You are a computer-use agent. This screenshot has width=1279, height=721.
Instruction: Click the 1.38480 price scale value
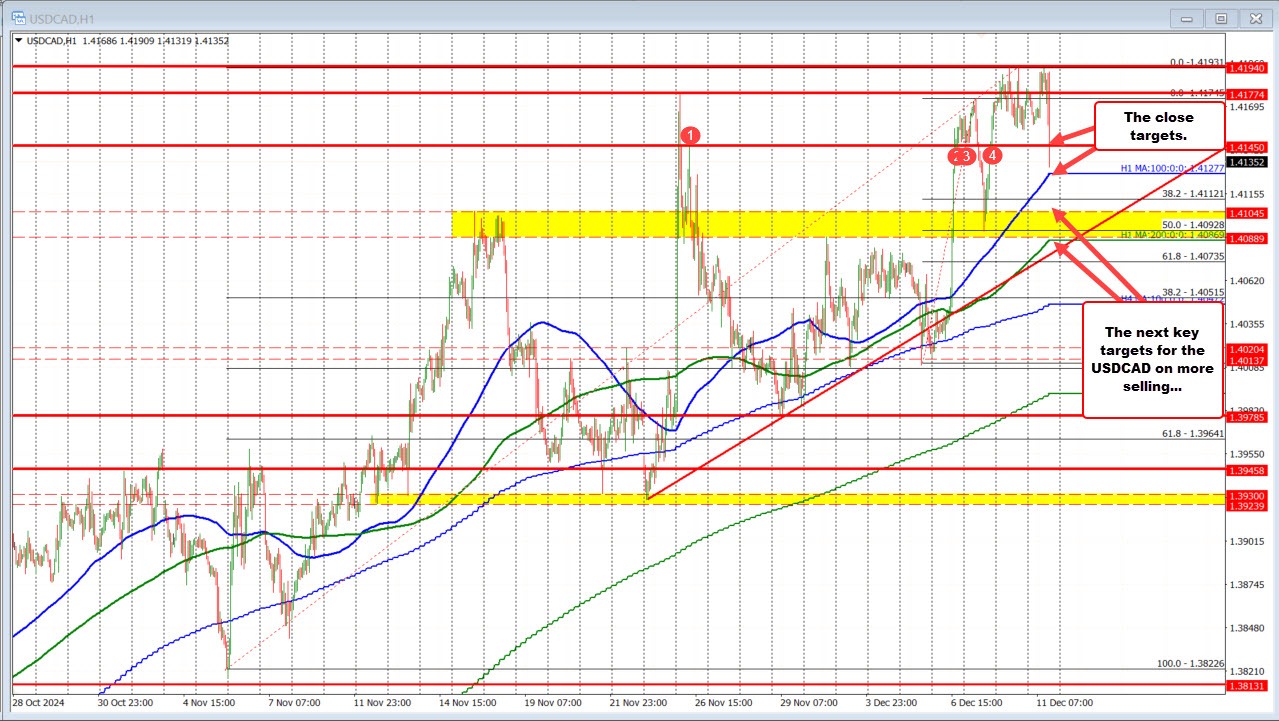(1247, 628)
